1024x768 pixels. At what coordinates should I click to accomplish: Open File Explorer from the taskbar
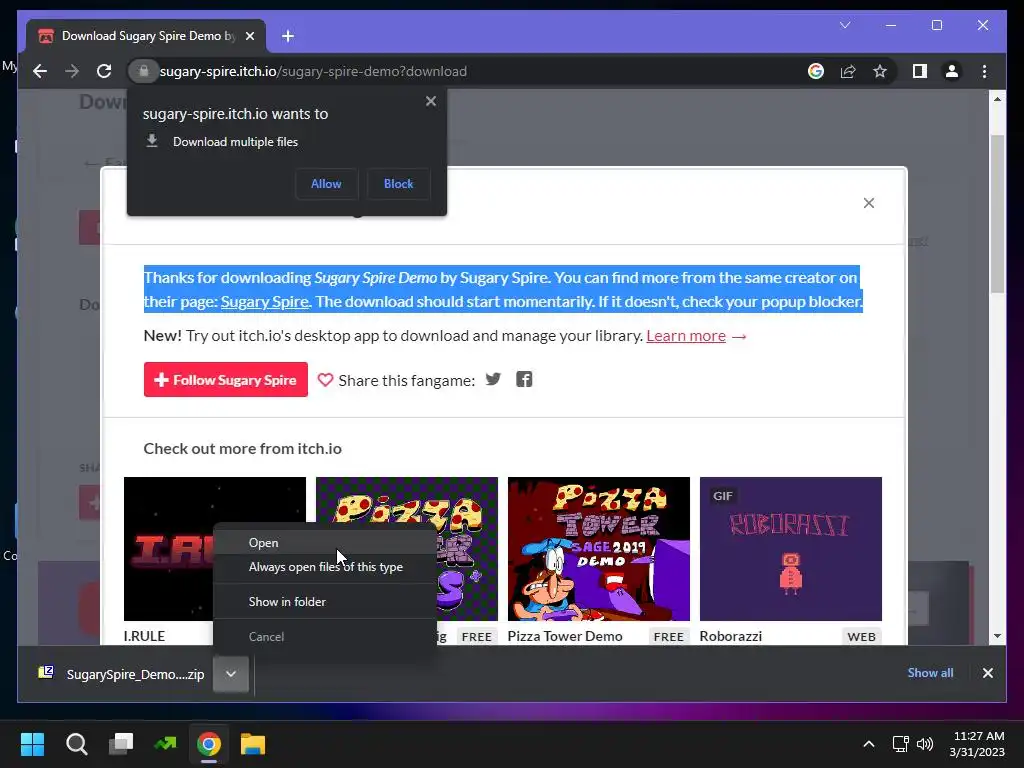pyautogui.click(x=253, y=744)
